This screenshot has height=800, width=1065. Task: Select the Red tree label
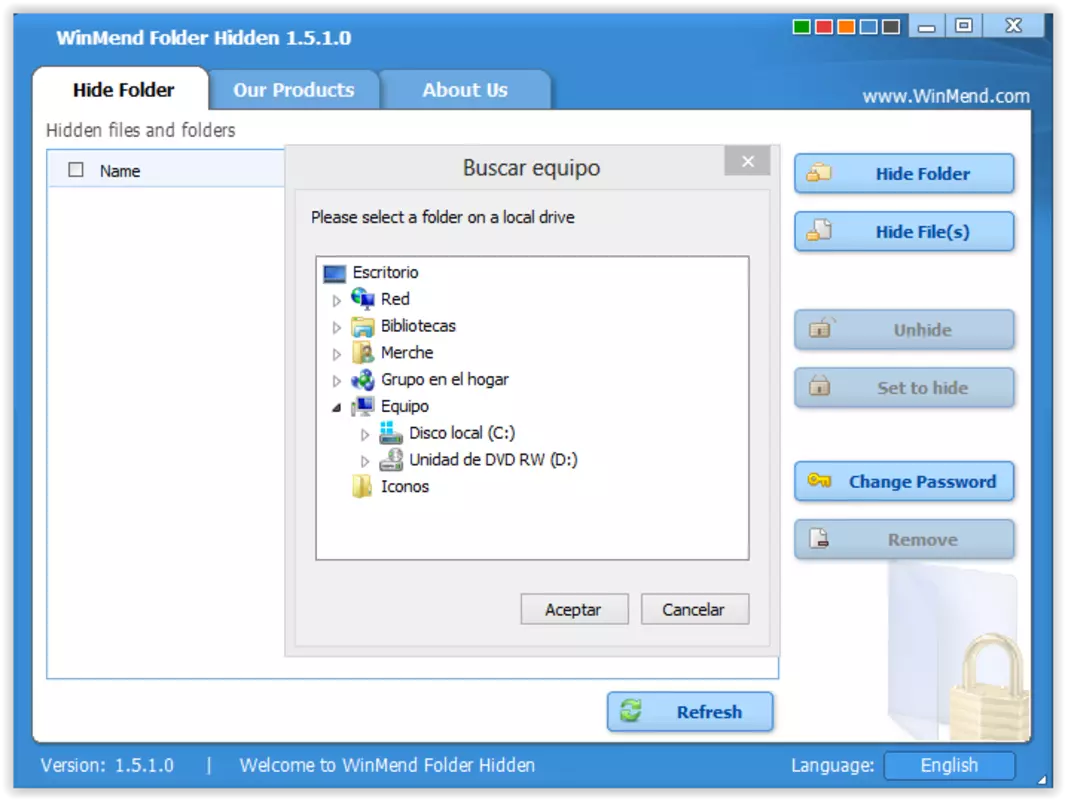(395, 299)
